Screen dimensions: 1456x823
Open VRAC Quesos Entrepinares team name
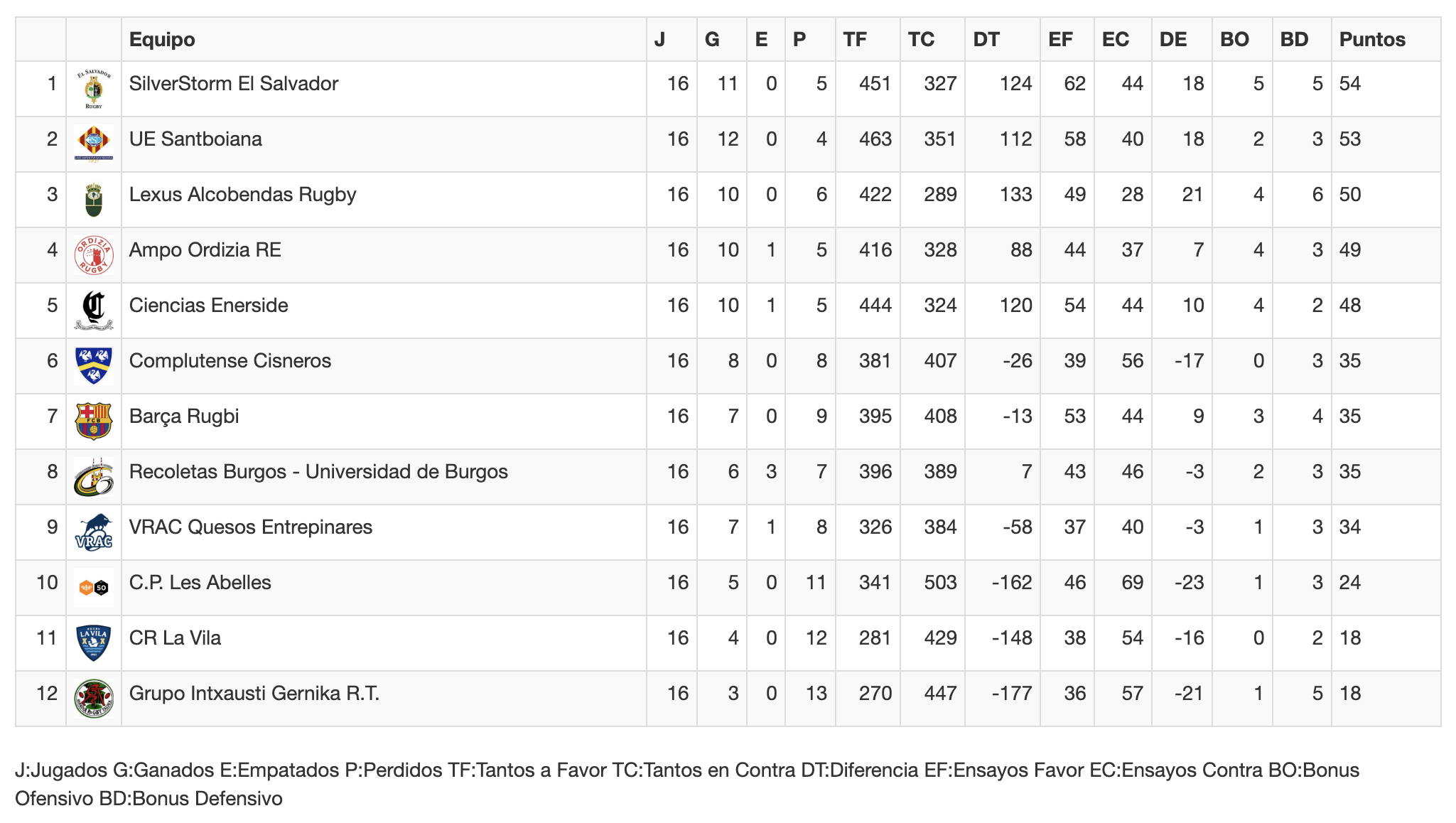[x=251, y=527]
